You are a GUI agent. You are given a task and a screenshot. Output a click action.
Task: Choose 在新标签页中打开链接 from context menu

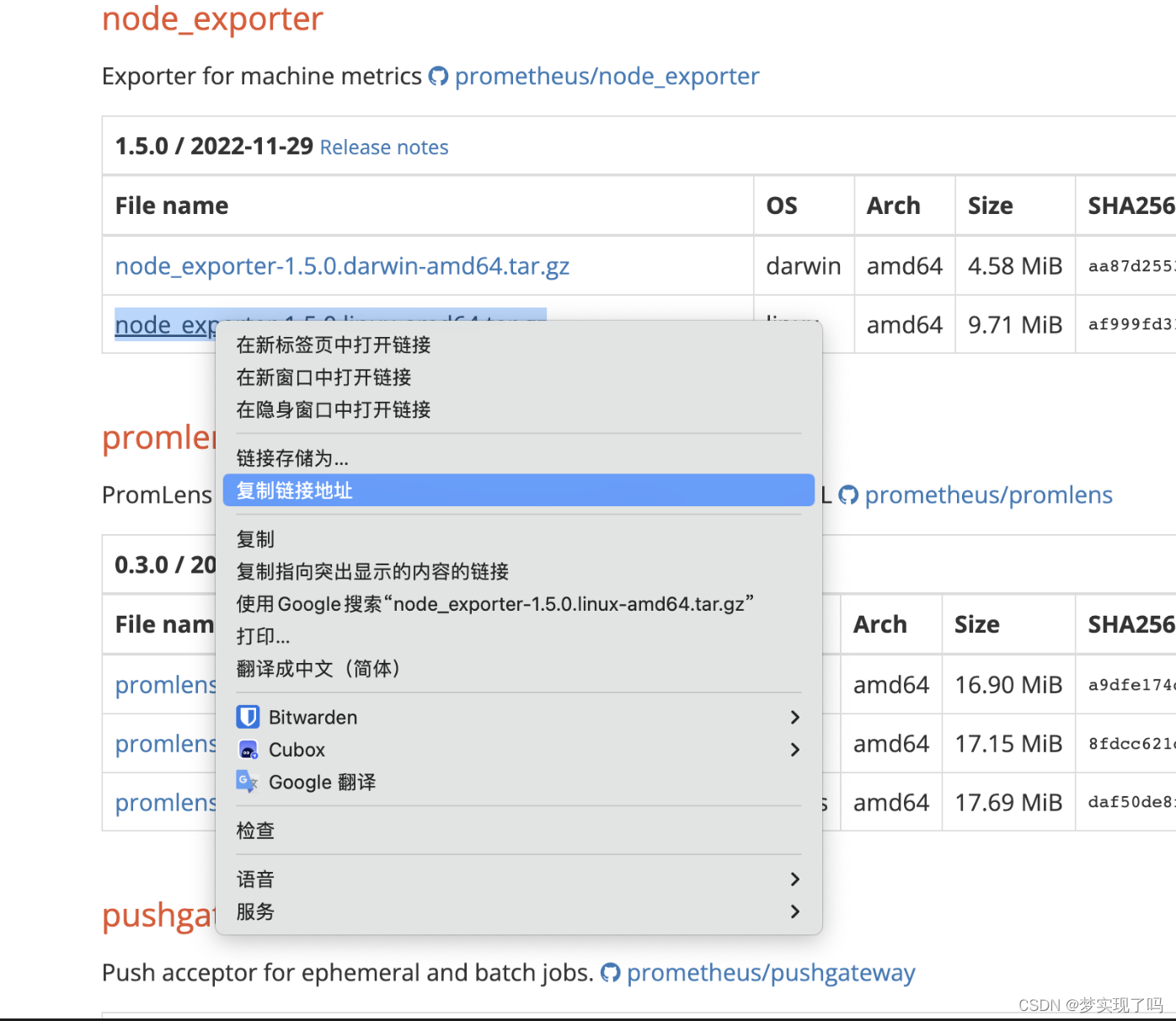(518, 345)
